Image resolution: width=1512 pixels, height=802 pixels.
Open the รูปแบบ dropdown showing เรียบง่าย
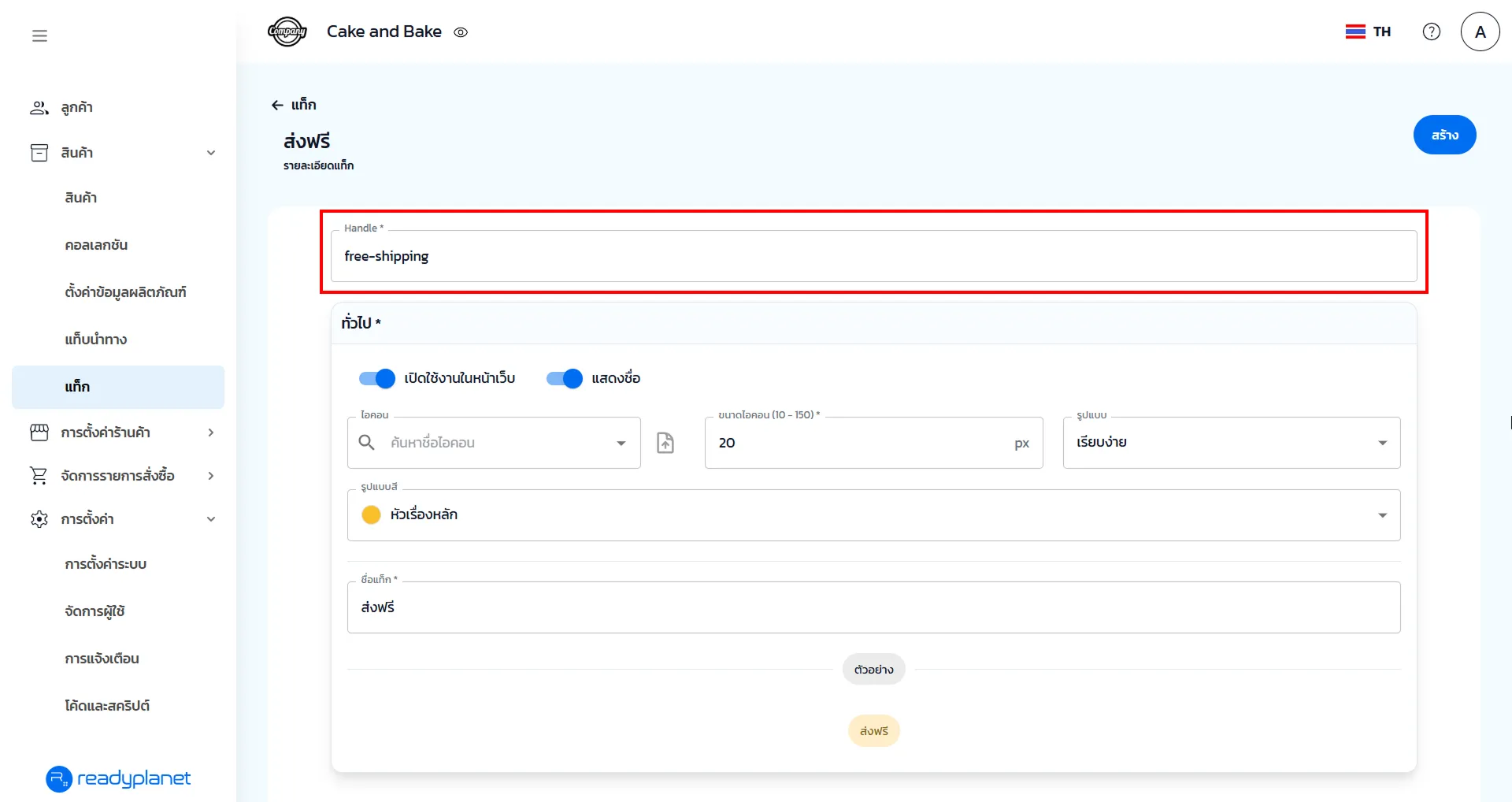[x=1231, y=443]
